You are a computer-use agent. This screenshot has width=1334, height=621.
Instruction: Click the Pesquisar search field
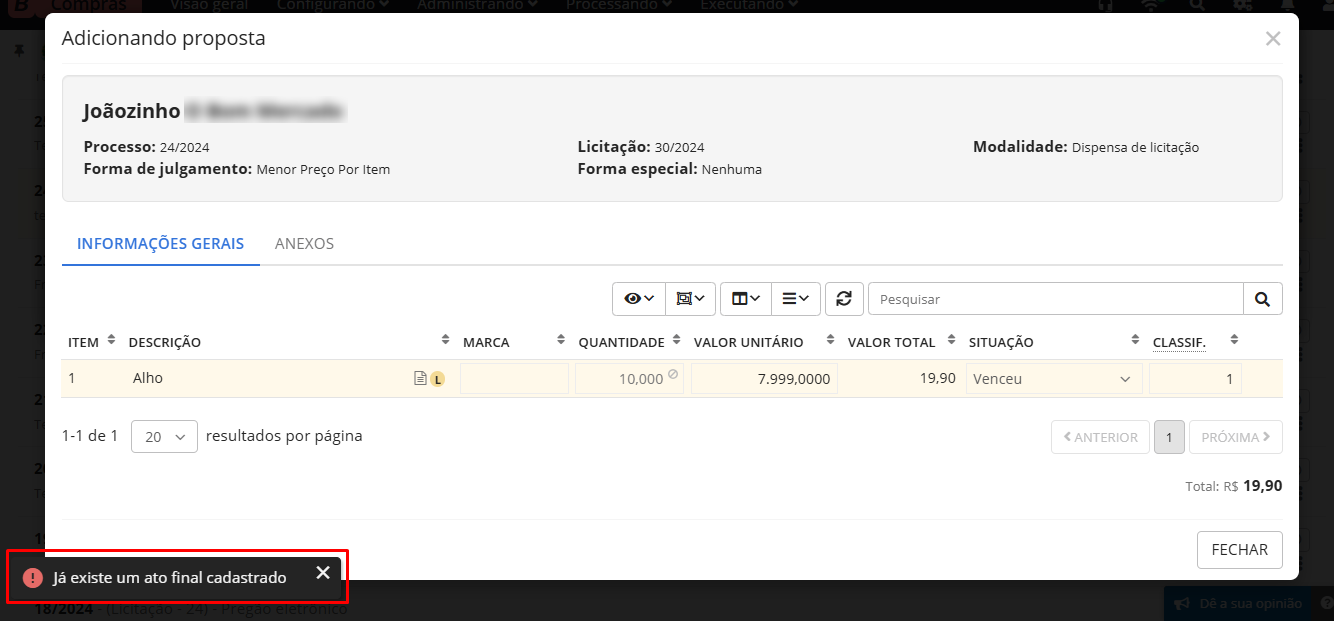point(1055,298)
